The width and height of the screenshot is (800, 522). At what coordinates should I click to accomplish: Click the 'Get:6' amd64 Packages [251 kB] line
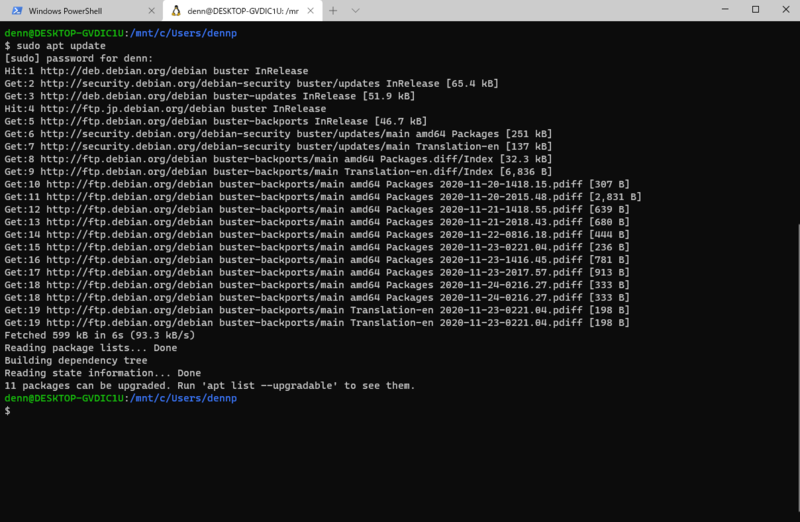click(x=278, y=134)
